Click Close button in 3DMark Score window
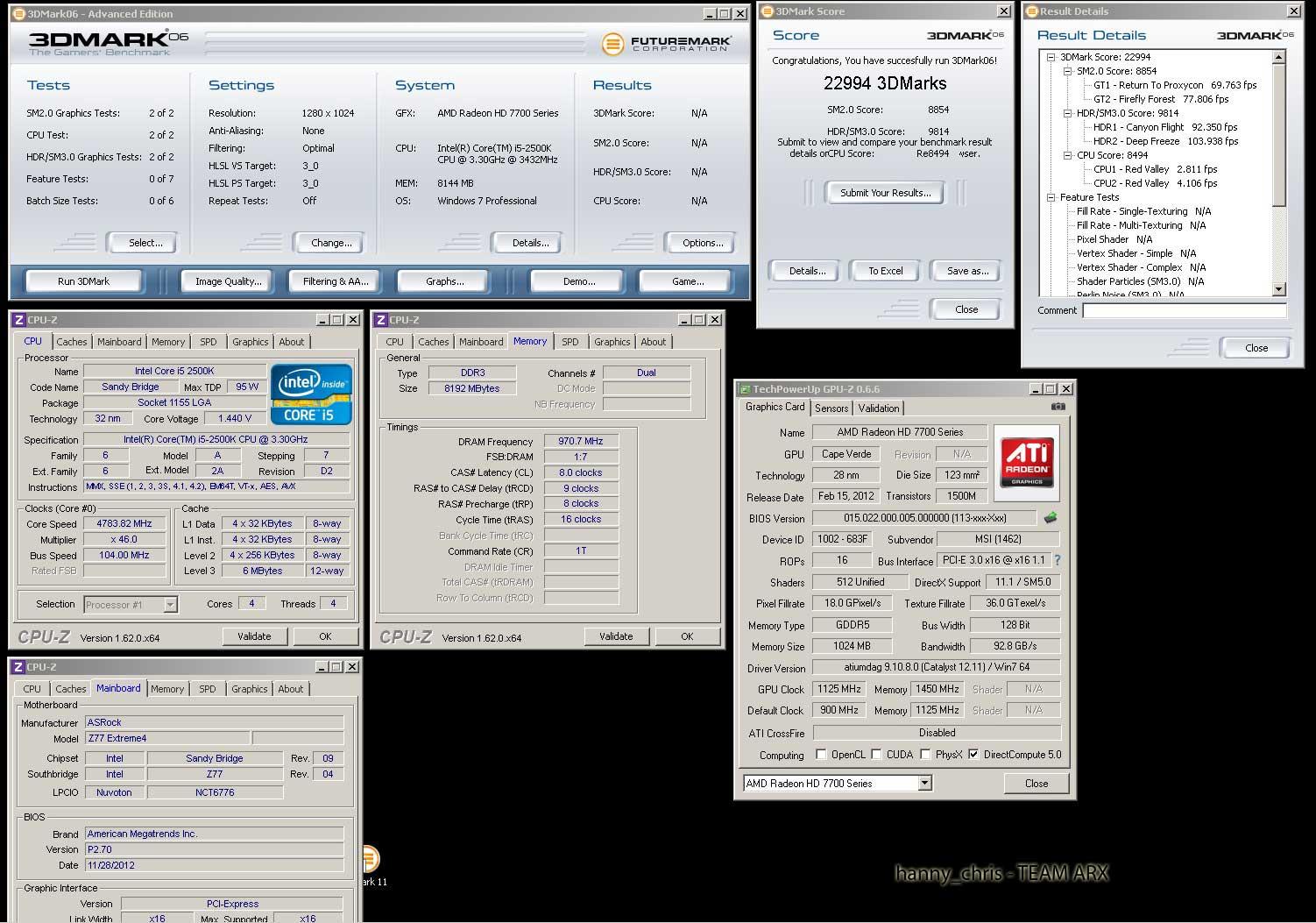This screenshot has width=1316, height=923. pyautogui.click(x=966, y=309)
